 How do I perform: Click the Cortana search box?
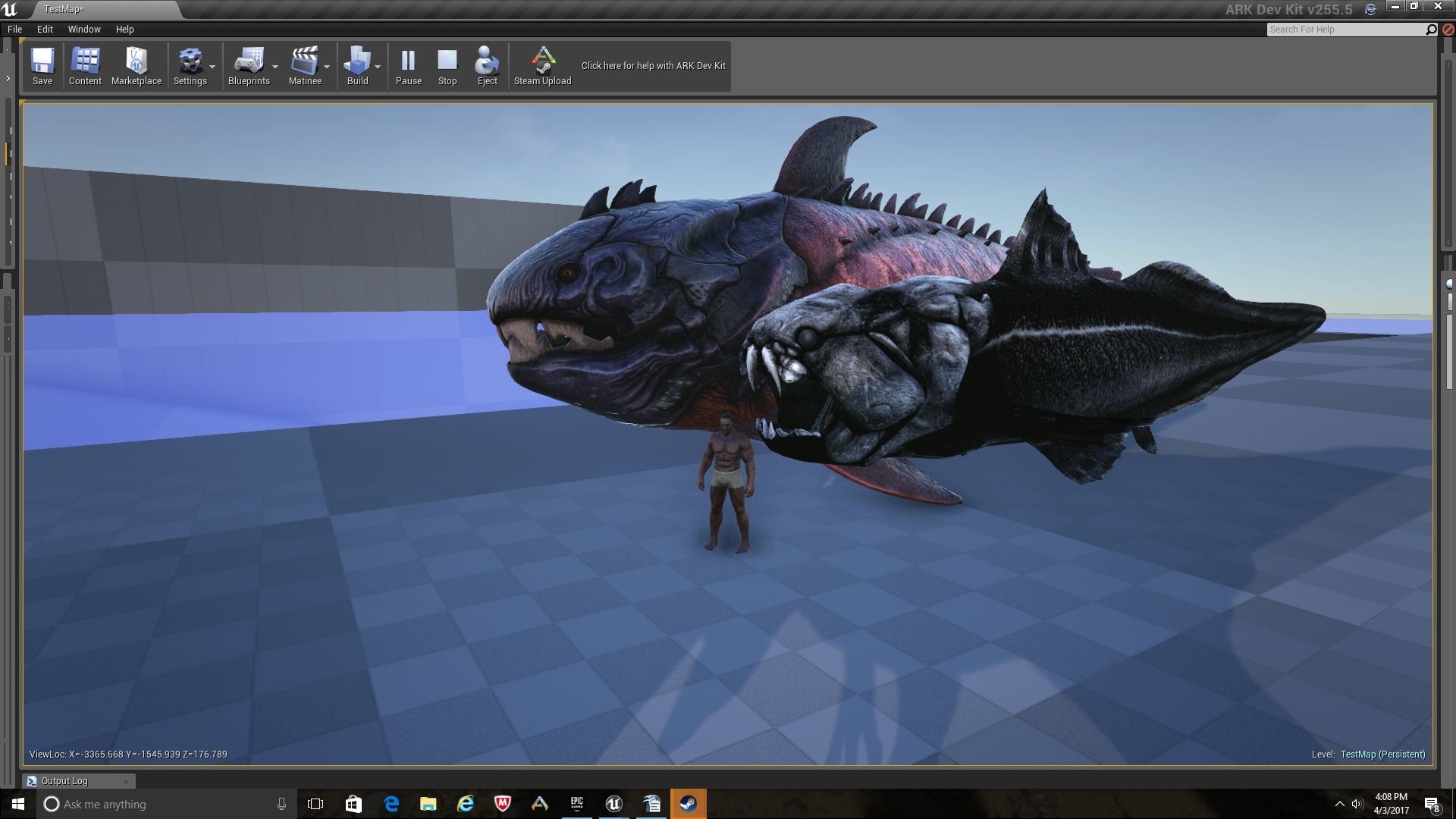(166, 804)
